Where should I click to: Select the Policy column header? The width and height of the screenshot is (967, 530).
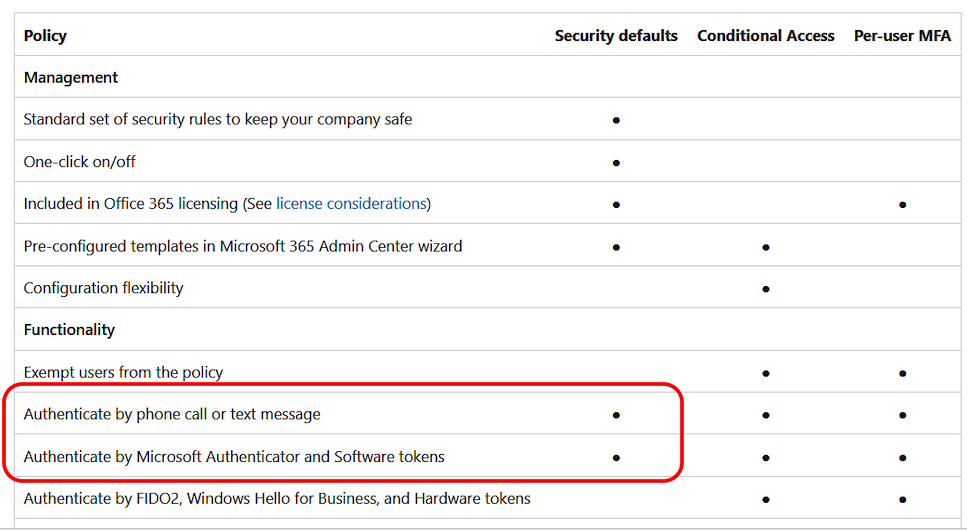(x=45, y=36)
